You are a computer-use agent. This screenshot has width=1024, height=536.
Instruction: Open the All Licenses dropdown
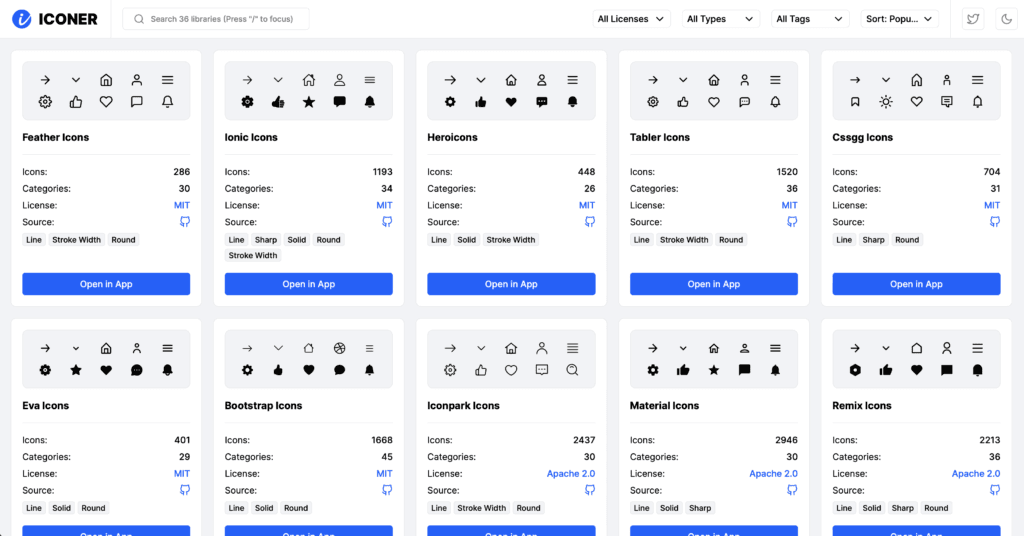(630, 19)
